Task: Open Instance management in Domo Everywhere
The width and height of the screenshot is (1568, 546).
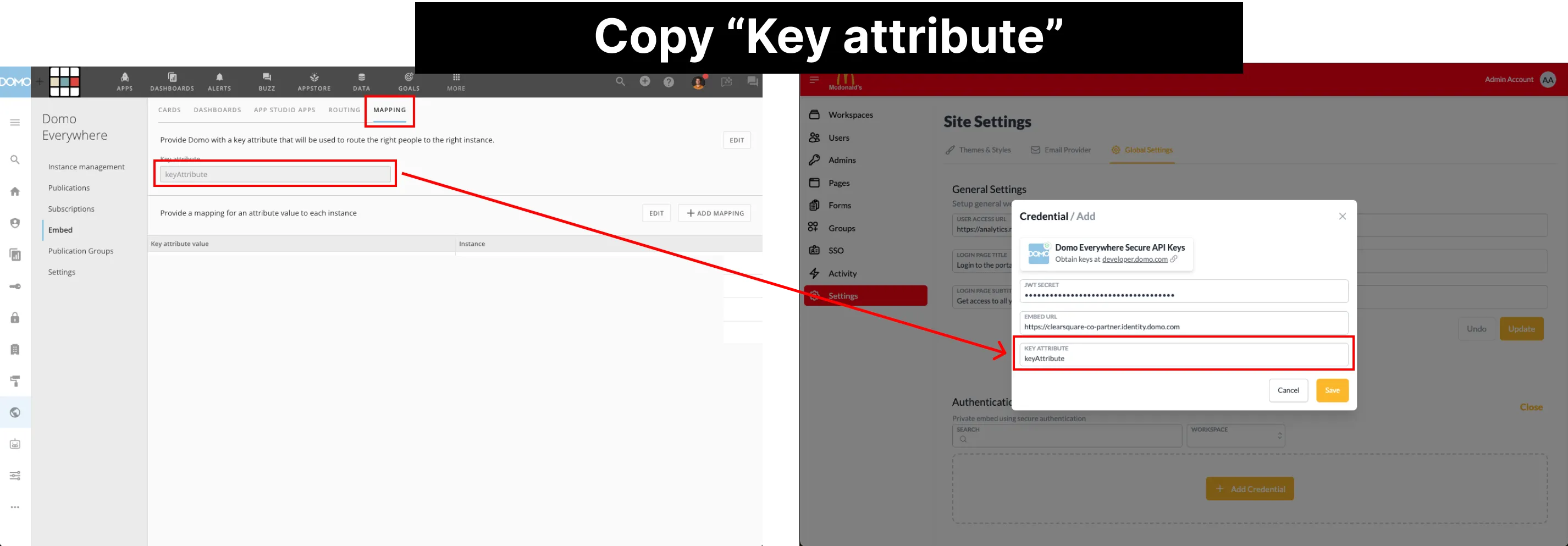Action: point(86,167)
